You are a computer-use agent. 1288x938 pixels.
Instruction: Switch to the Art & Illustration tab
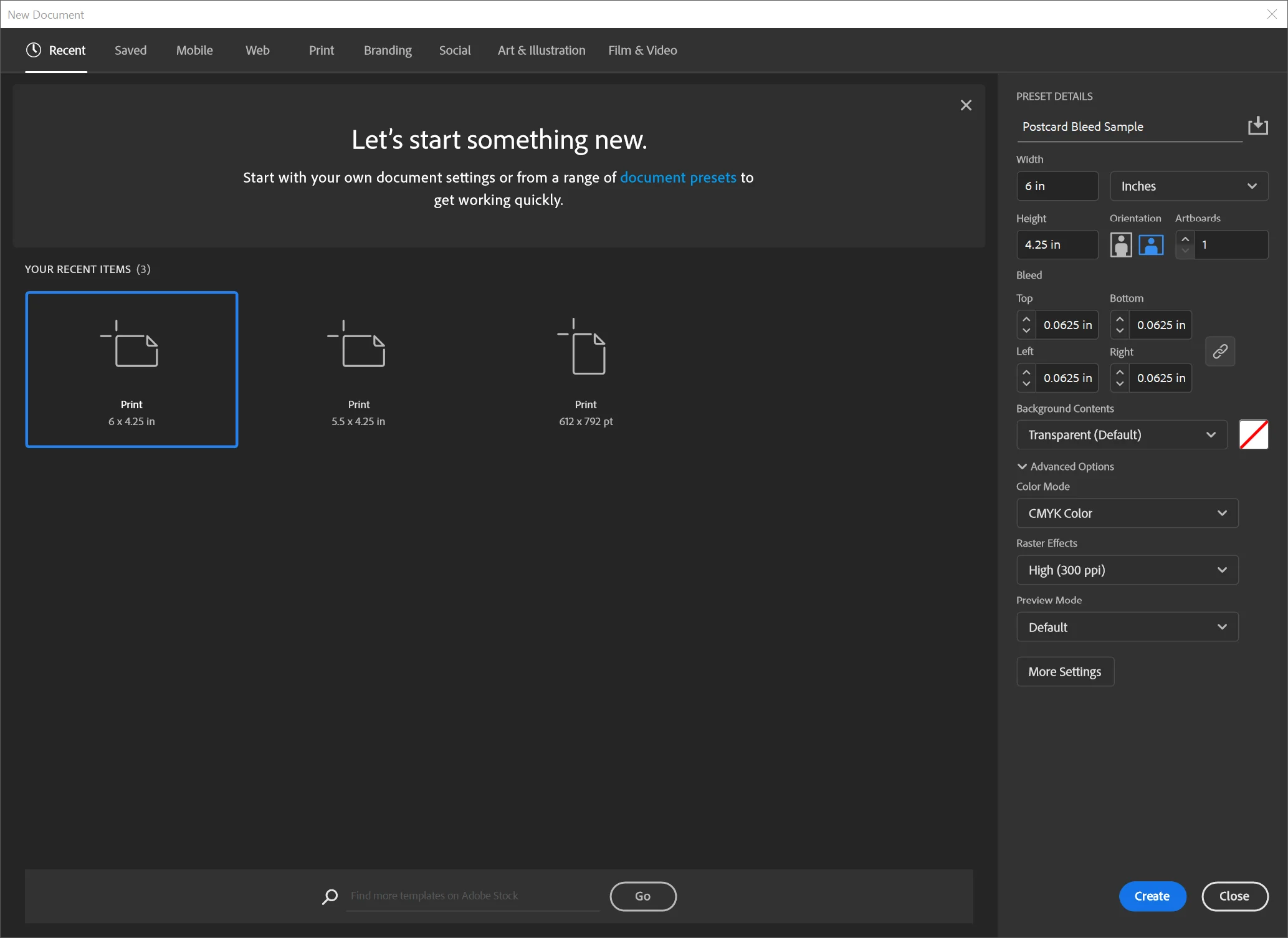click(x=541, y=50)
